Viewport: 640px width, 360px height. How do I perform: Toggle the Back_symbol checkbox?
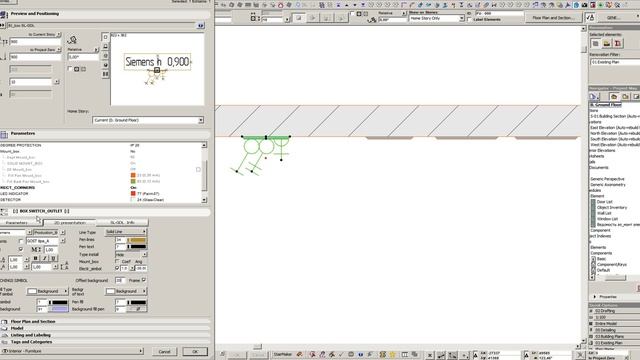(x=117, y=268)
